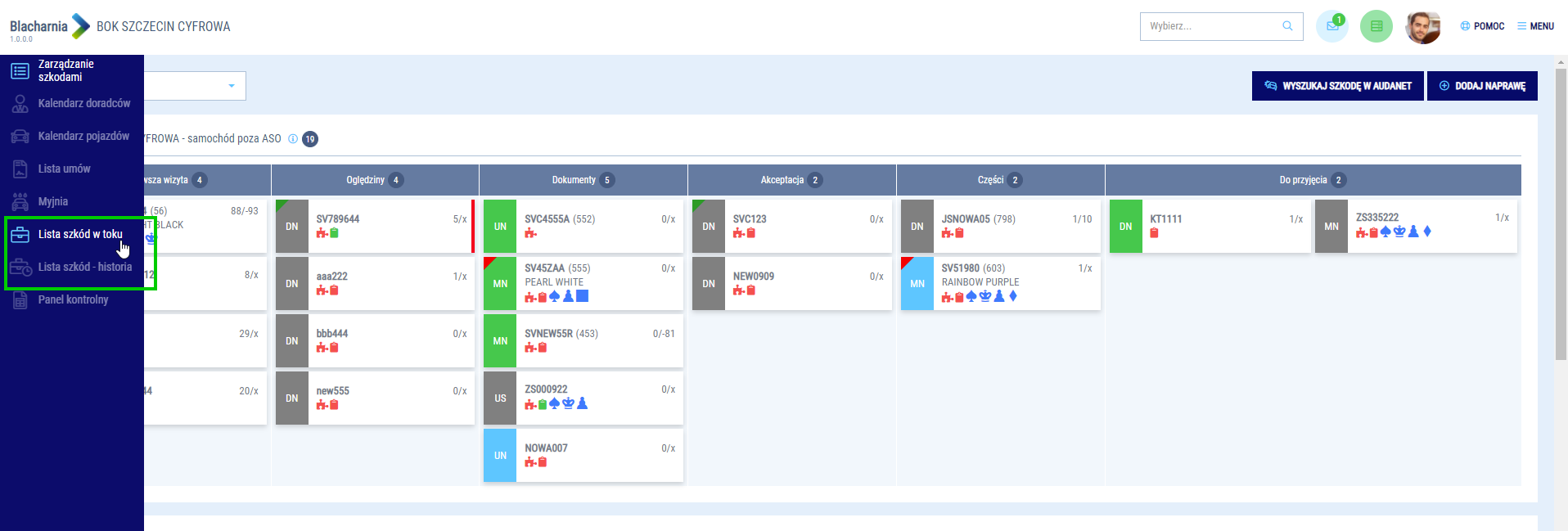Click search magnifier in Wybierz field

(x=1287, y=26)
